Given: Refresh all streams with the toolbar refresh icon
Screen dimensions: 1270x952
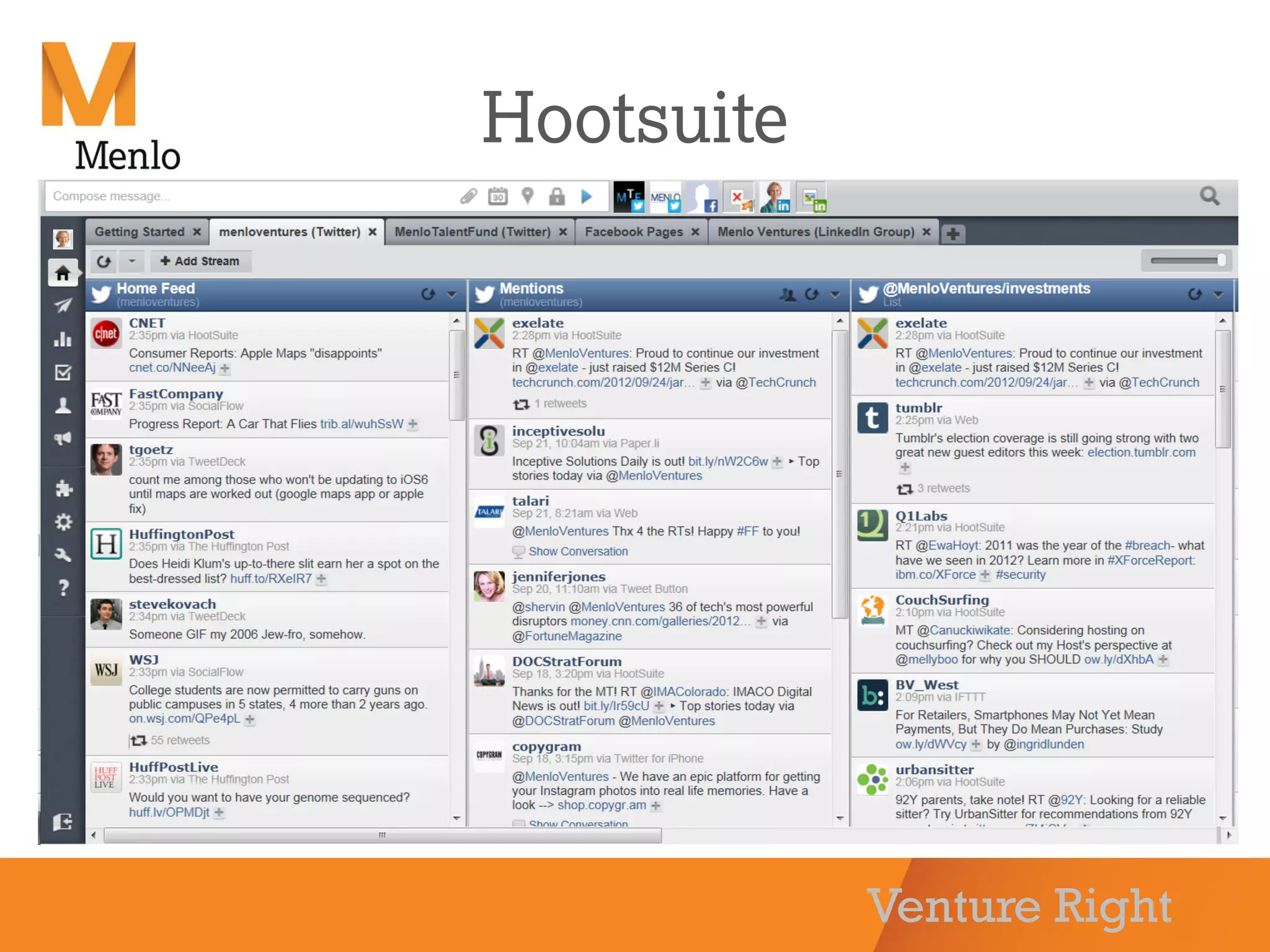Looking at the screenshot, I should click(104, 262).
